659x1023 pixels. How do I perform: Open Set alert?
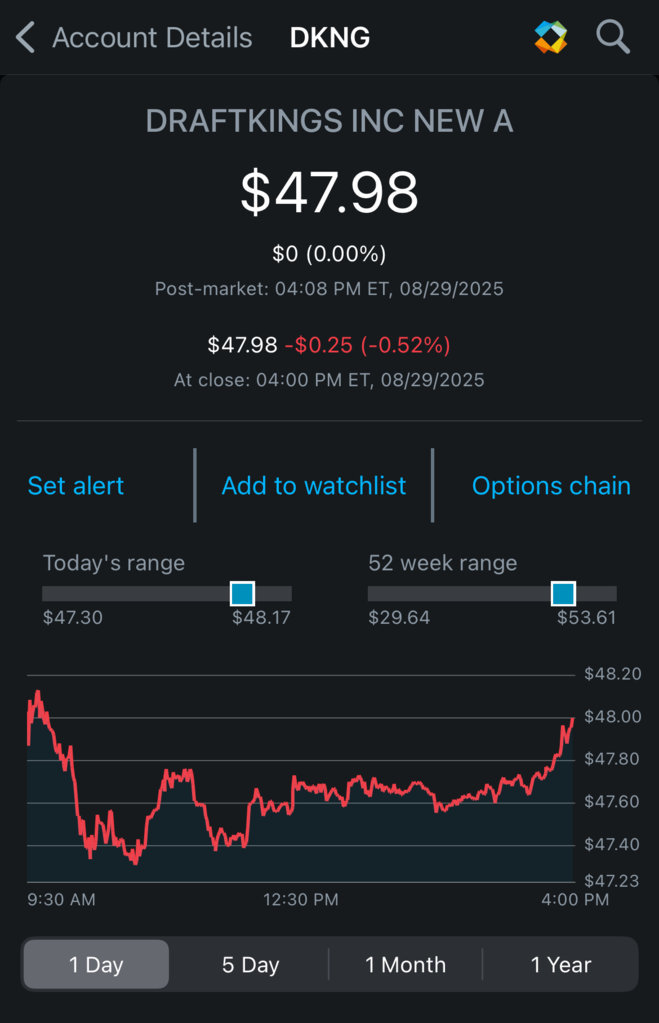pos(76,485)
